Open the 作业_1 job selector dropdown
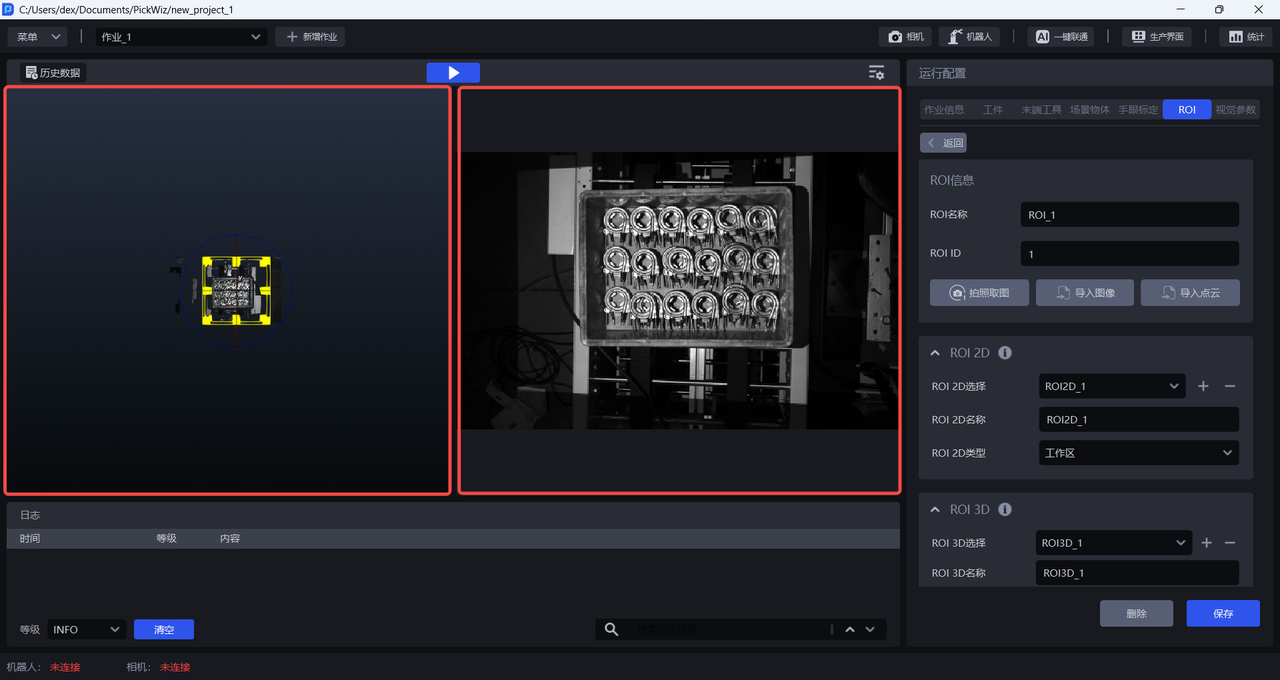The image size is (1280, 680). coord(181,37)
